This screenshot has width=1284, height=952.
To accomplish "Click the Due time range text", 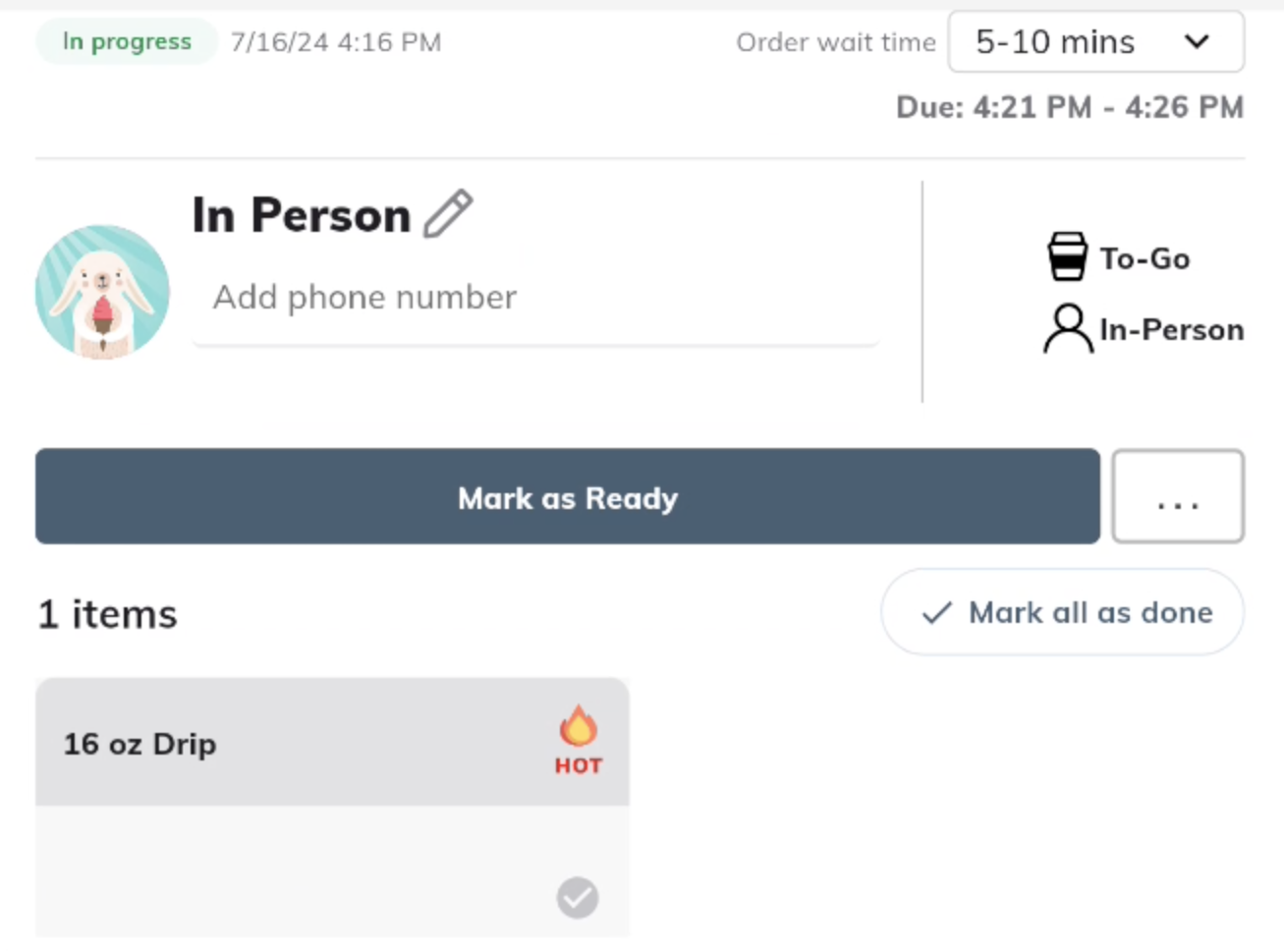I will (x=1070, y=106).
